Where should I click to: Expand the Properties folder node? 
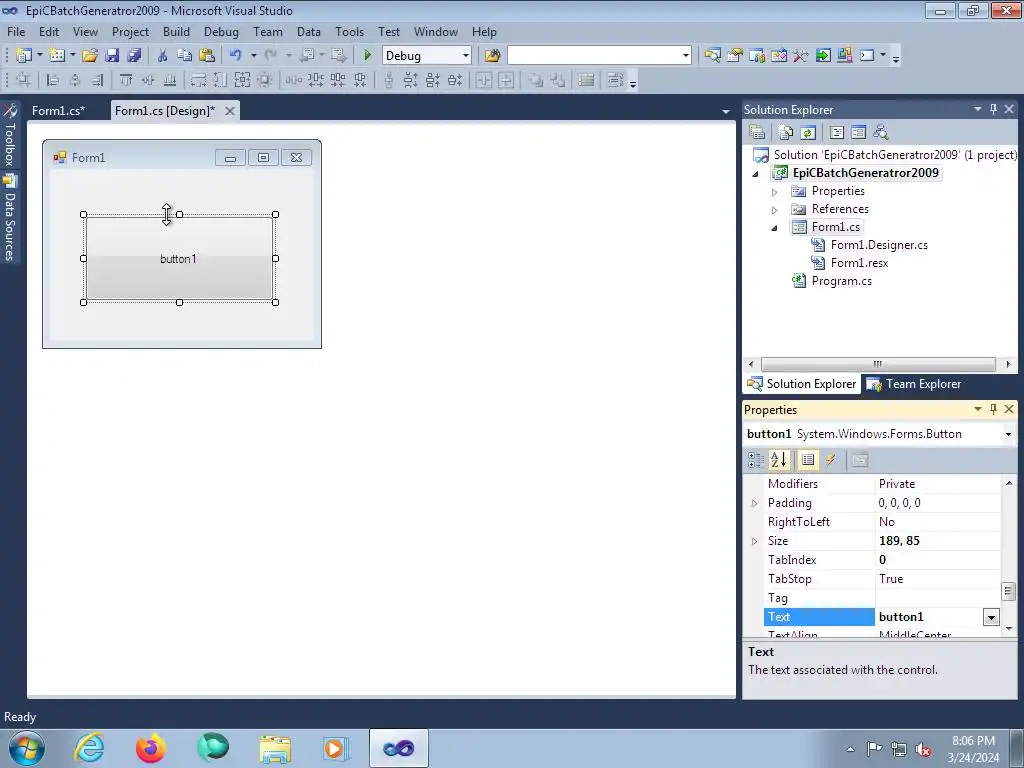[x=775, y=192]
